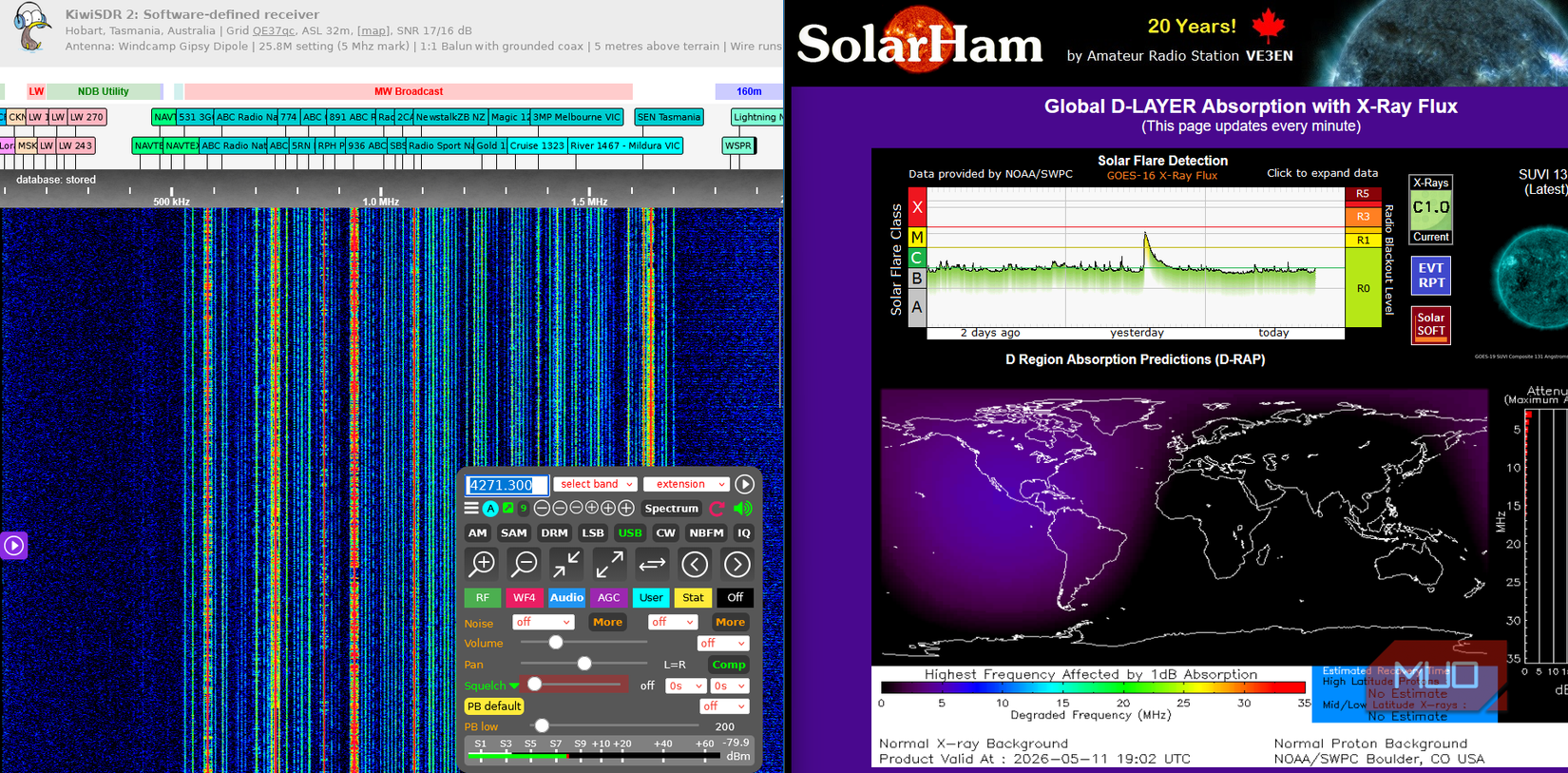Switch demodulation mode to DRM

coord(554,533)
